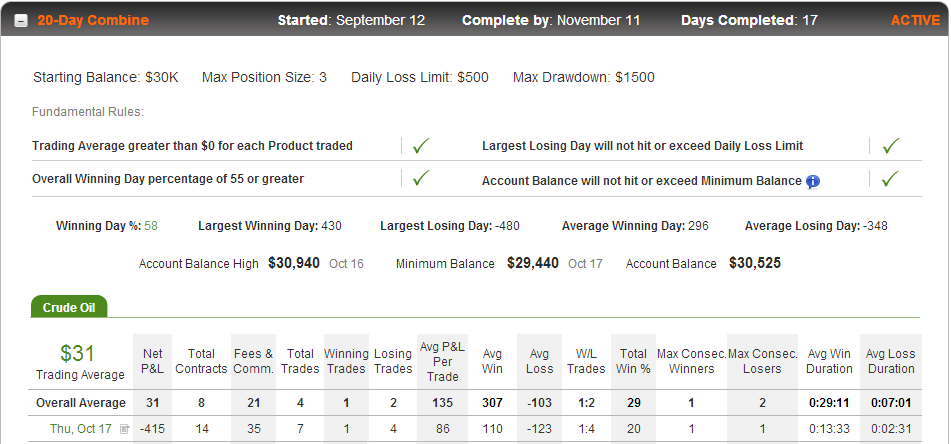951x444 pixels.
Task: Click the ACTIVE status label
Action: [915, 20]
